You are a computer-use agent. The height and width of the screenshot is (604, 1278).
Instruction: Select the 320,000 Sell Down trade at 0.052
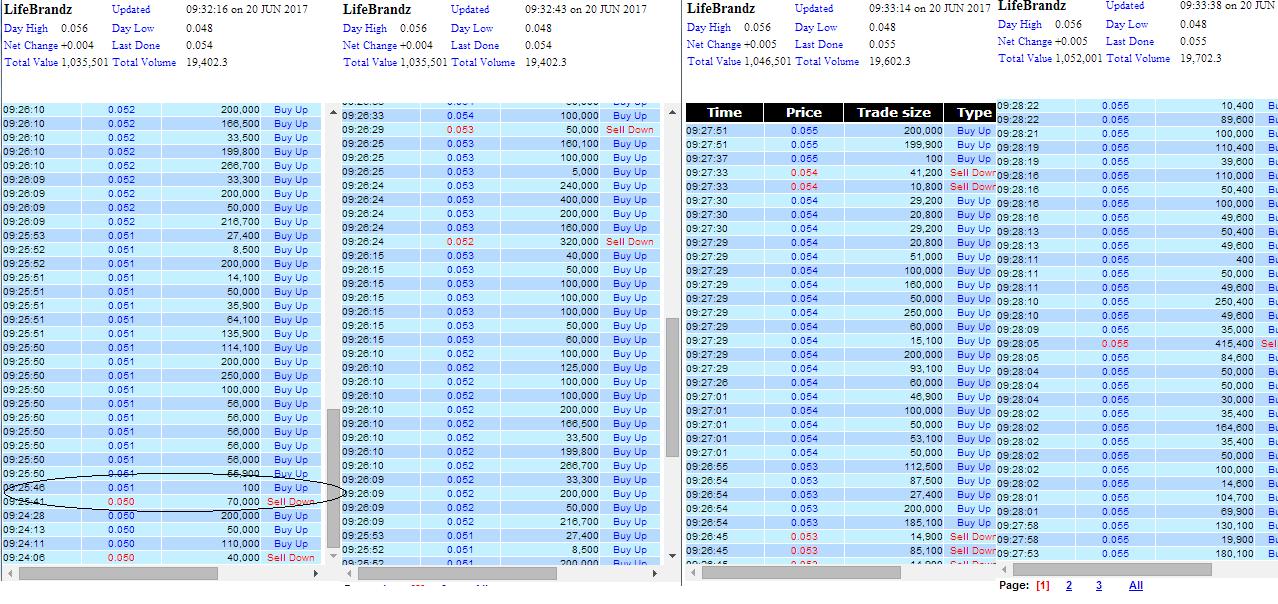coord(501,242)
